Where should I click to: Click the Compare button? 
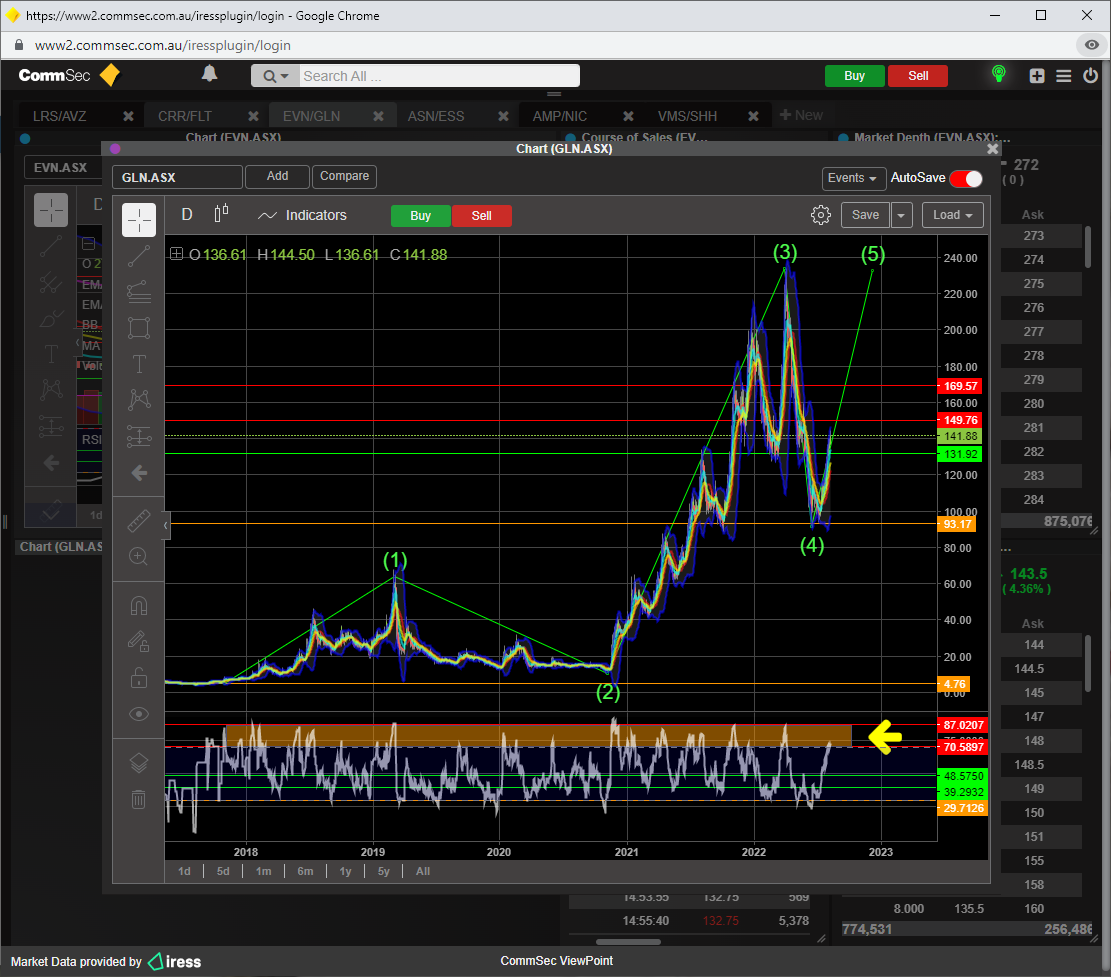[344, 176]
